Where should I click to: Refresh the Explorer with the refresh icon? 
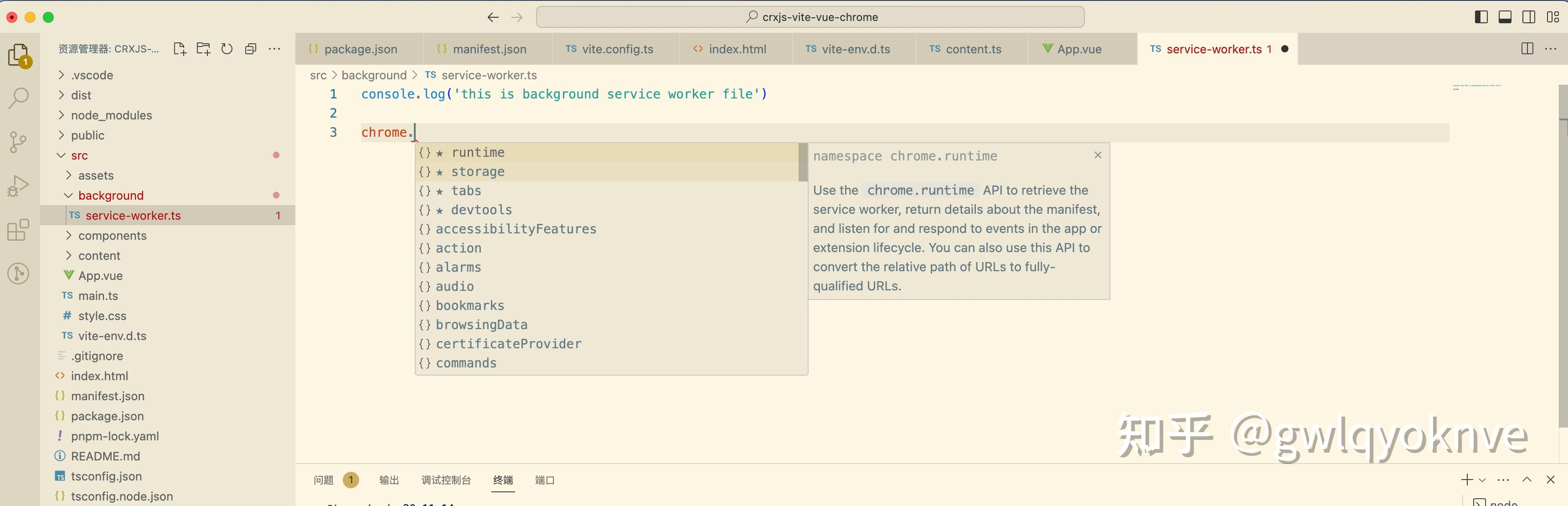[x=227, y=49]
